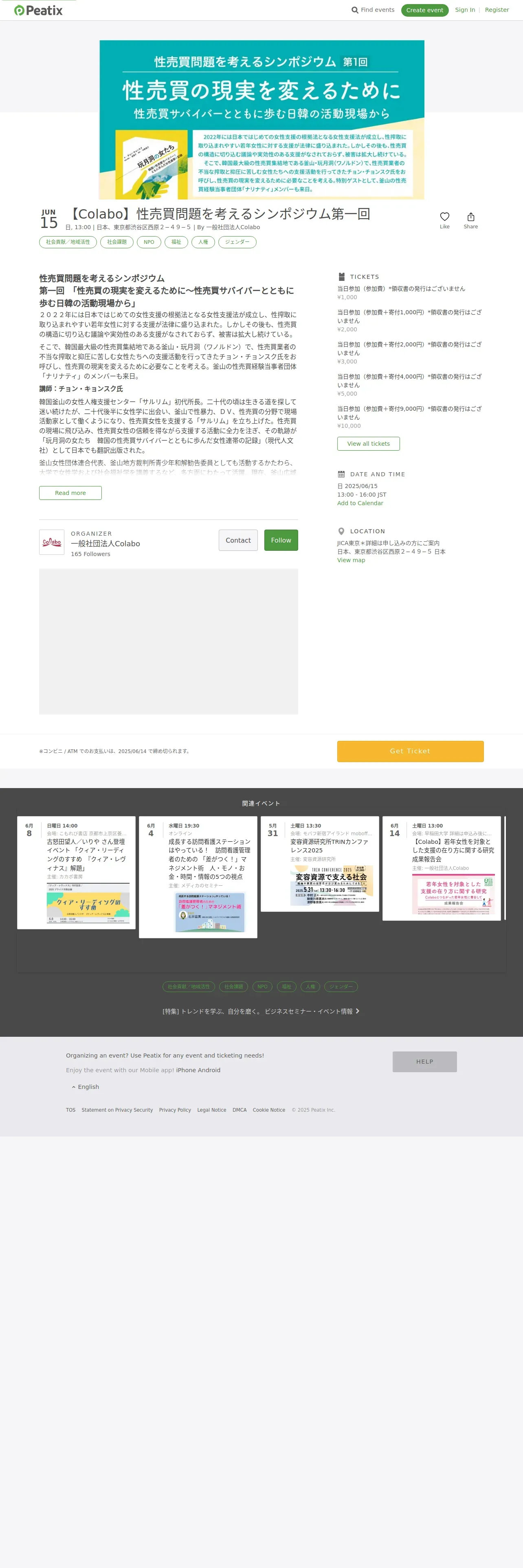523x1568 pixels.
Task: Like the event with the heart icon
Action: [x=444, y=217]
